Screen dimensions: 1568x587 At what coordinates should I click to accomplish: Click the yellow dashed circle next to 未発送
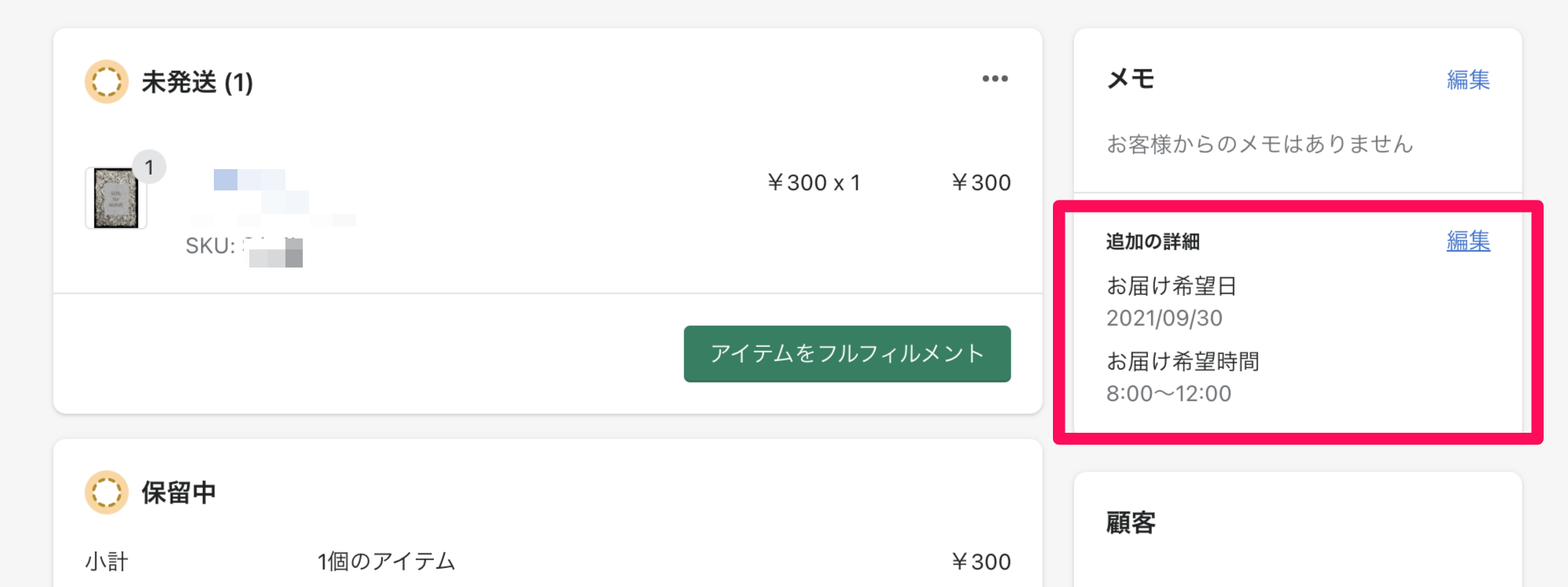coord(107,81)
